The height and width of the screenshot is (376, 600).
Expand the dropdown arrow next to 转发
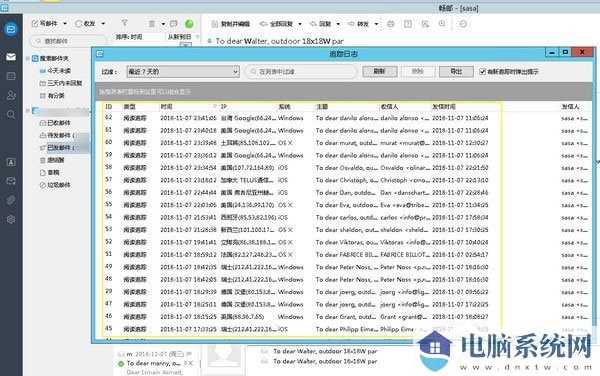pyautogui.click(x=377, y=24)
